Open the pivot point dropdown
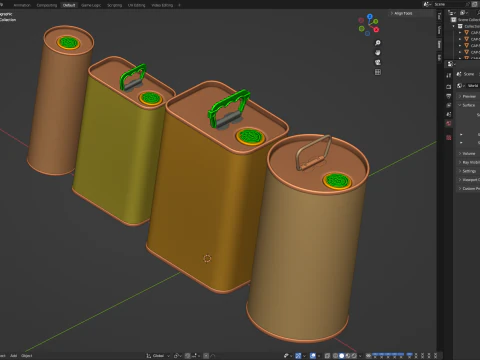Screen dimensions: 480x360 coord(178,356)
